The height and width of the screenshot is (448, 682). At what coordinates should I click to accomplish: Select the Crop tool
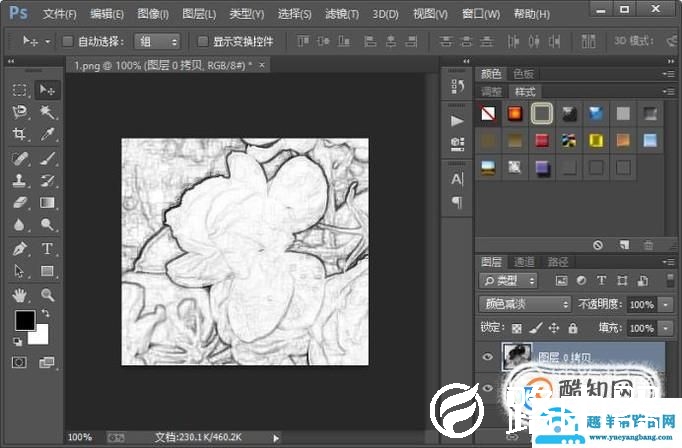point(20,134)
